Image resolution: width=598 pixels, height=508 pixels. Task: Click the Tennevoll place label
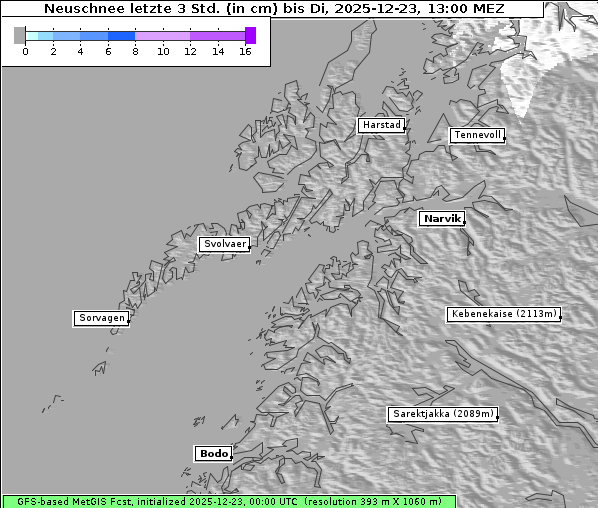point(477,135)
